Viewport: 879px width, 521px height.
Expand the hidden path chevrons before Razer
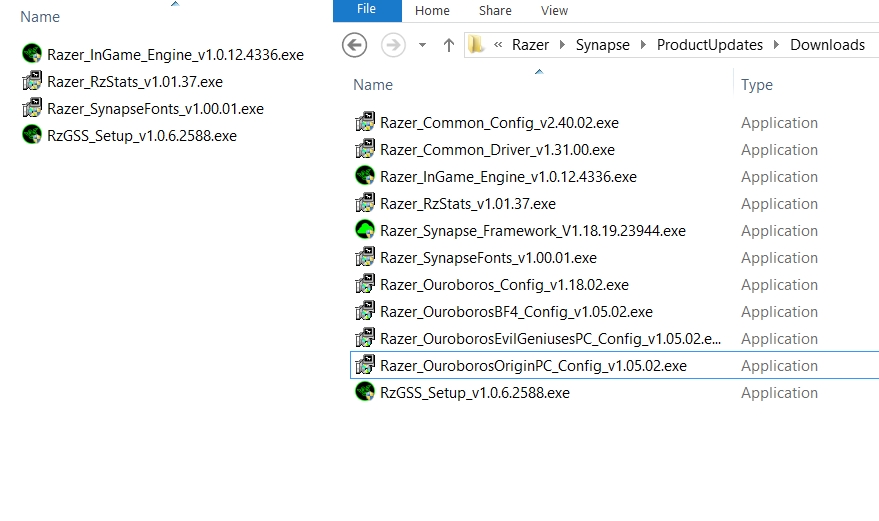coord(498,45)
